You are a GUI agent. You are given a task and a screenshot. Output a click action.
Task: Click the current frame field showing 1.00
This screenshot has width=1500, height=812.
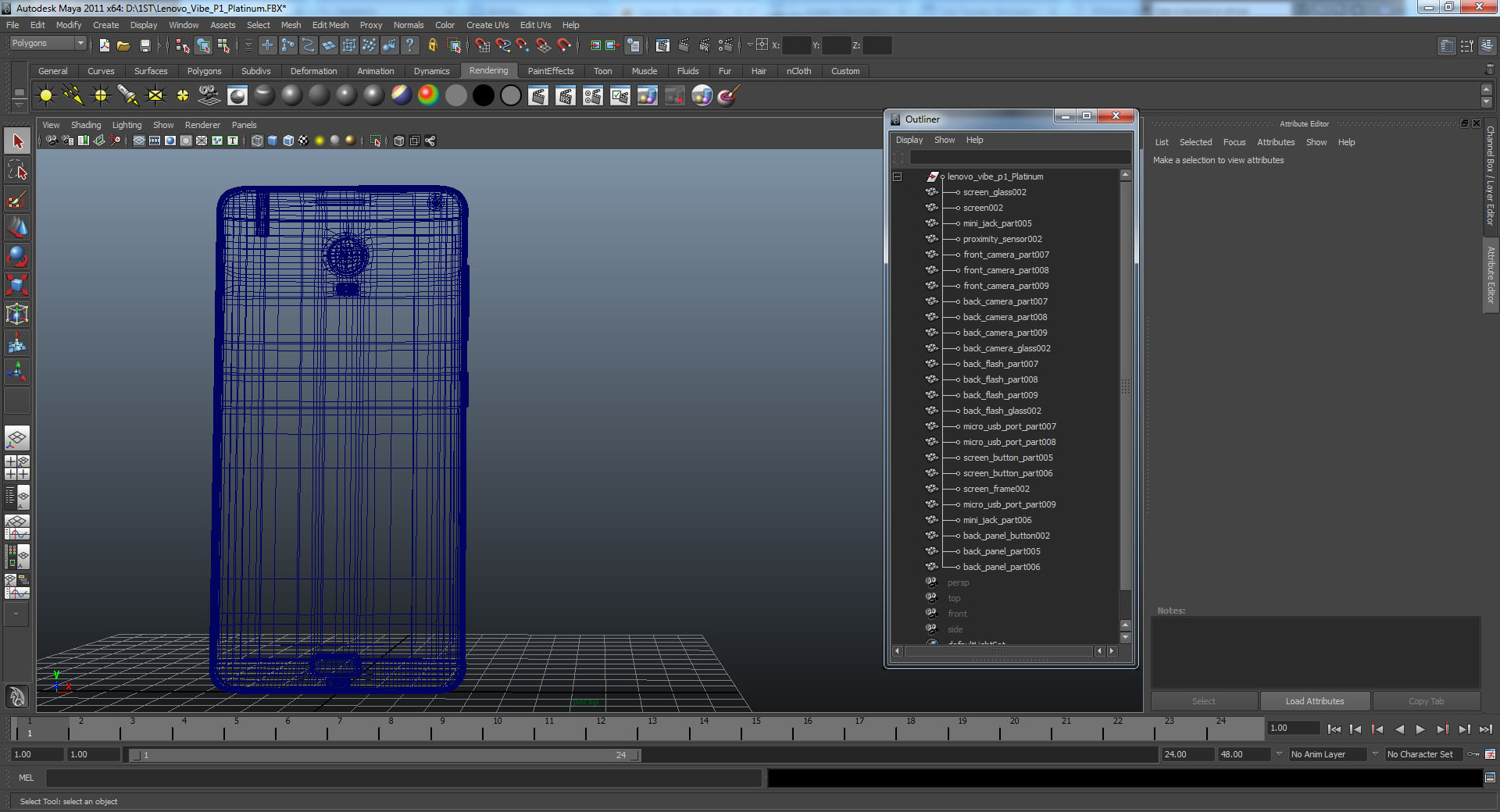coord(1294,728)
